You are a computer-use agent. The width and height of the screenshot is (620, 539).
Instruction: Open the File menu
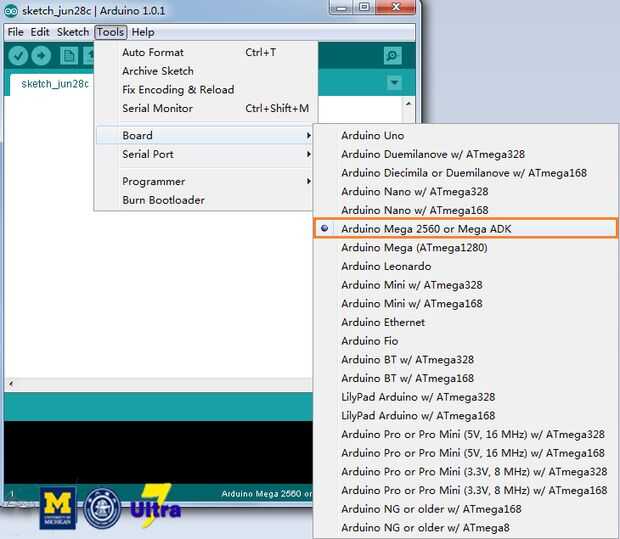click(x=16, y=32)
